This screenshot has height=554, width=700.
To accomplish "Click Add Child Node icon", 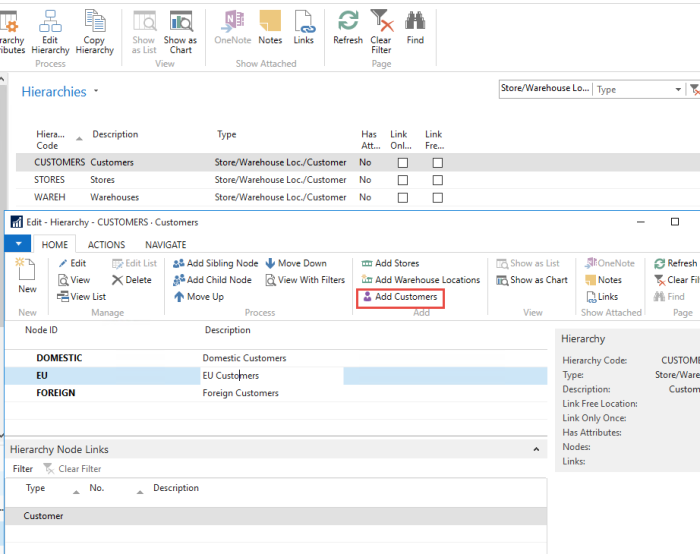I will click(179, 281).
